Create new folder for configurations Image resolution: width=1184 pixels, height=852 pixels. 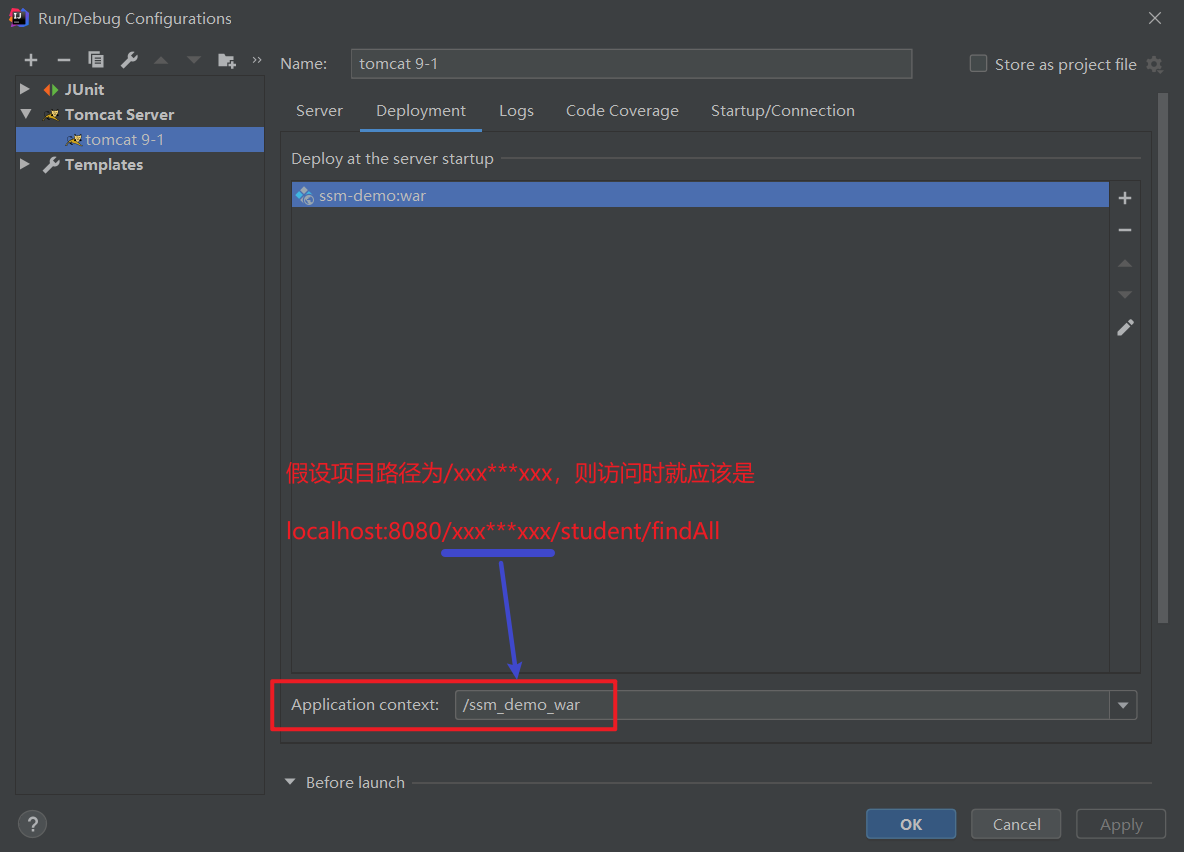pyautogui.click(x=227, y=60)
